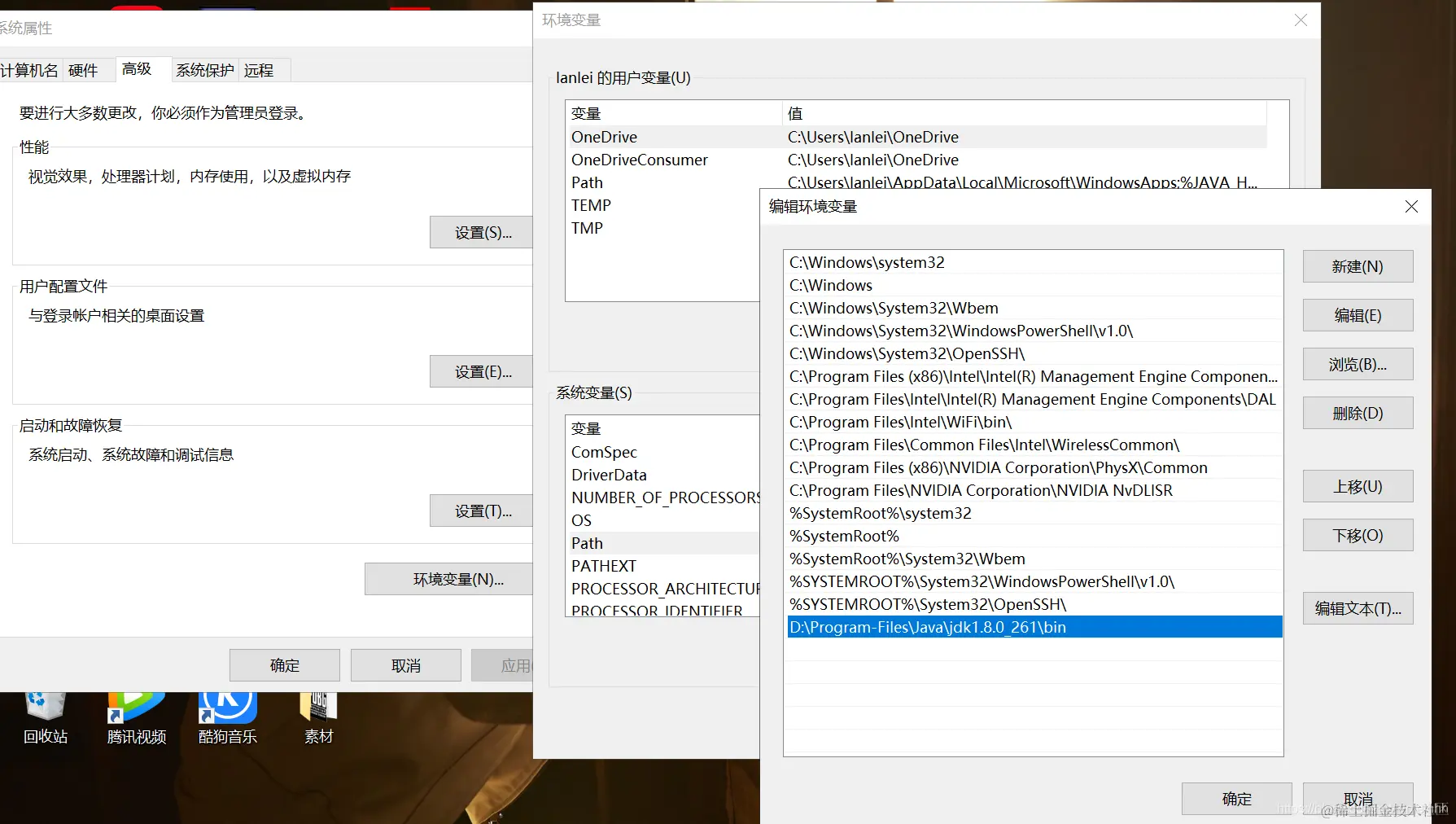Viewport: 1456px width, 824px height.
Task: Open the 腾讯视频 desktop shortcut
Action: point(137,718)
